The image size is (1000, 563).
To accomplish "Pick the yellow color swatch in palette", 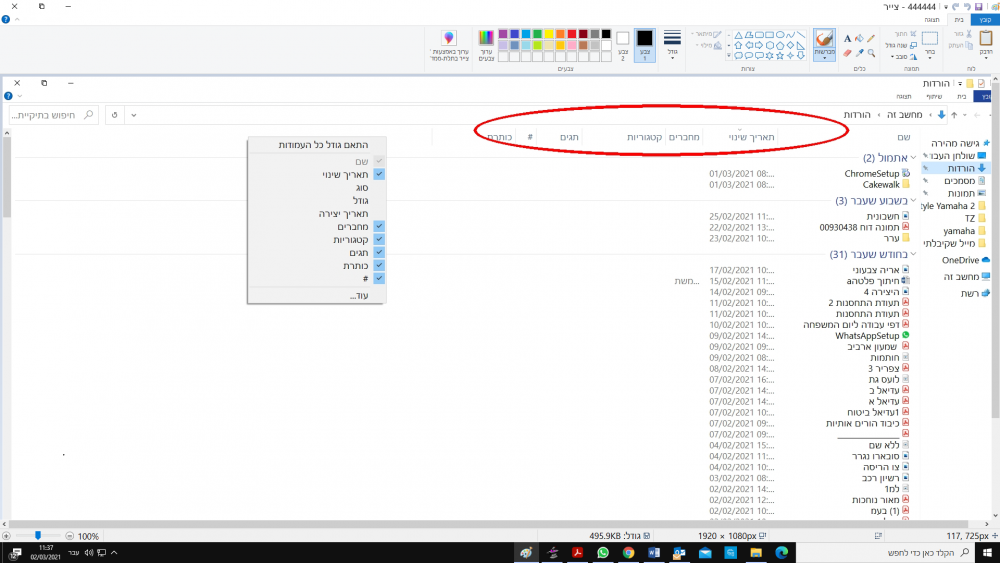I will pyautogui.click(x=548, y=34).
